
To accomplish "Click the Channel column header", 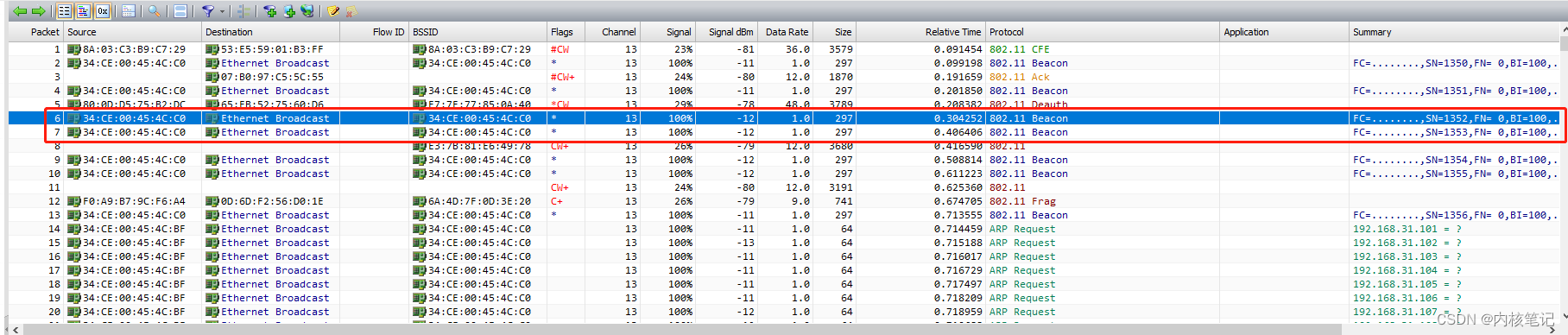I will point(612,32).
